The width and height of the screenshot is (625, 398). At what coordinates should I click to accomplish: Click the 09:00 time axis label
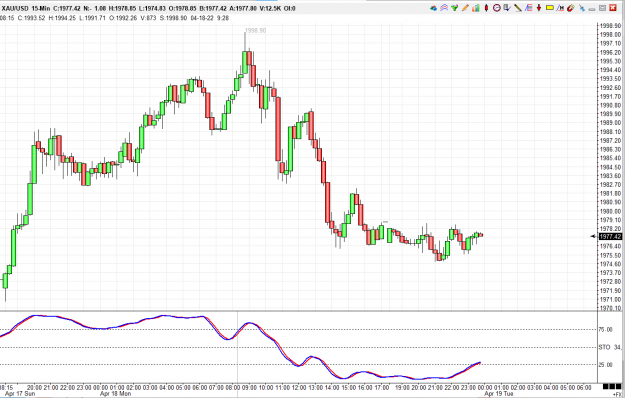[x=250, y=387]
